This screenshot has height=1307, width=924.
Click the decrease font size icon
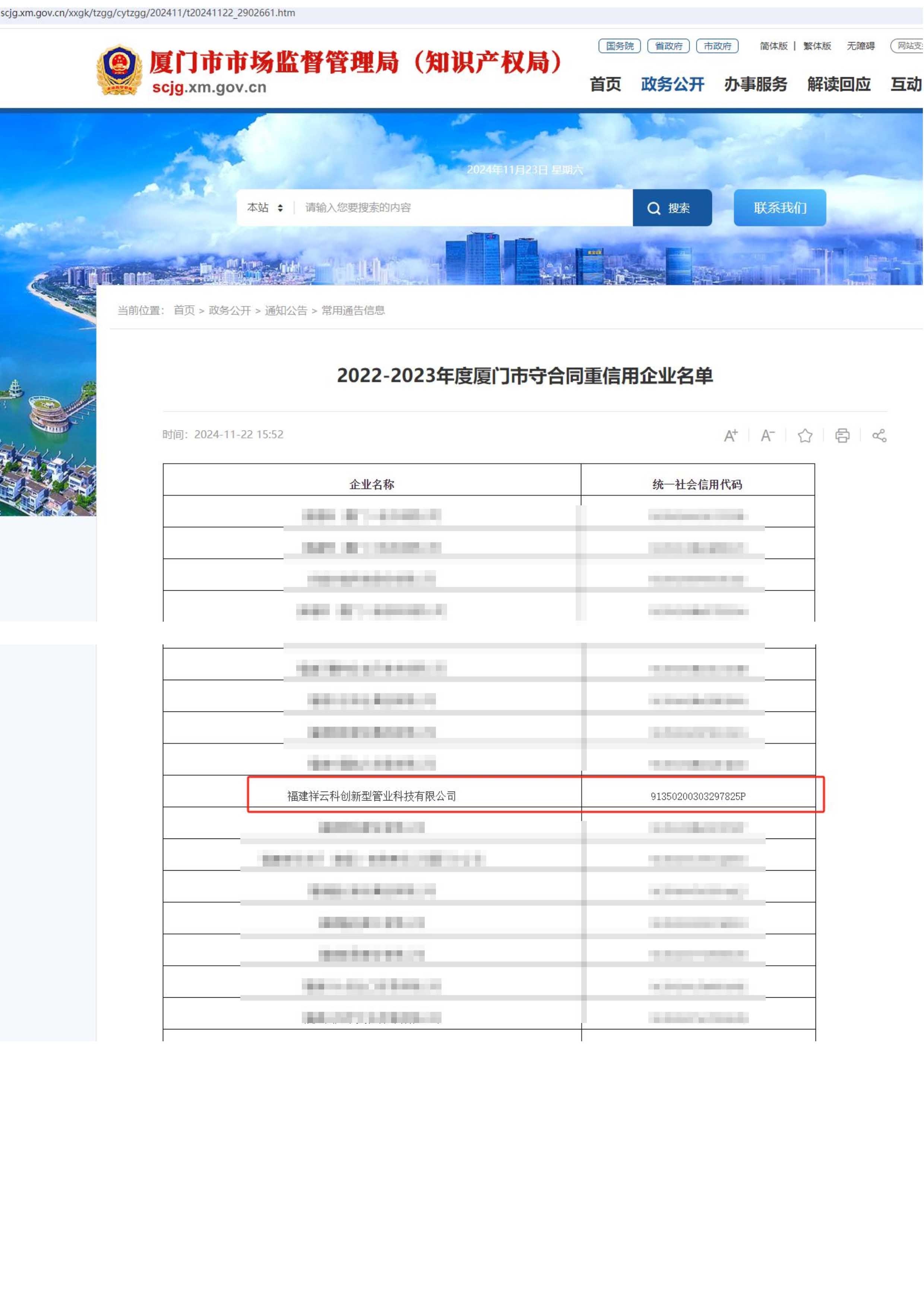[768, 435]
